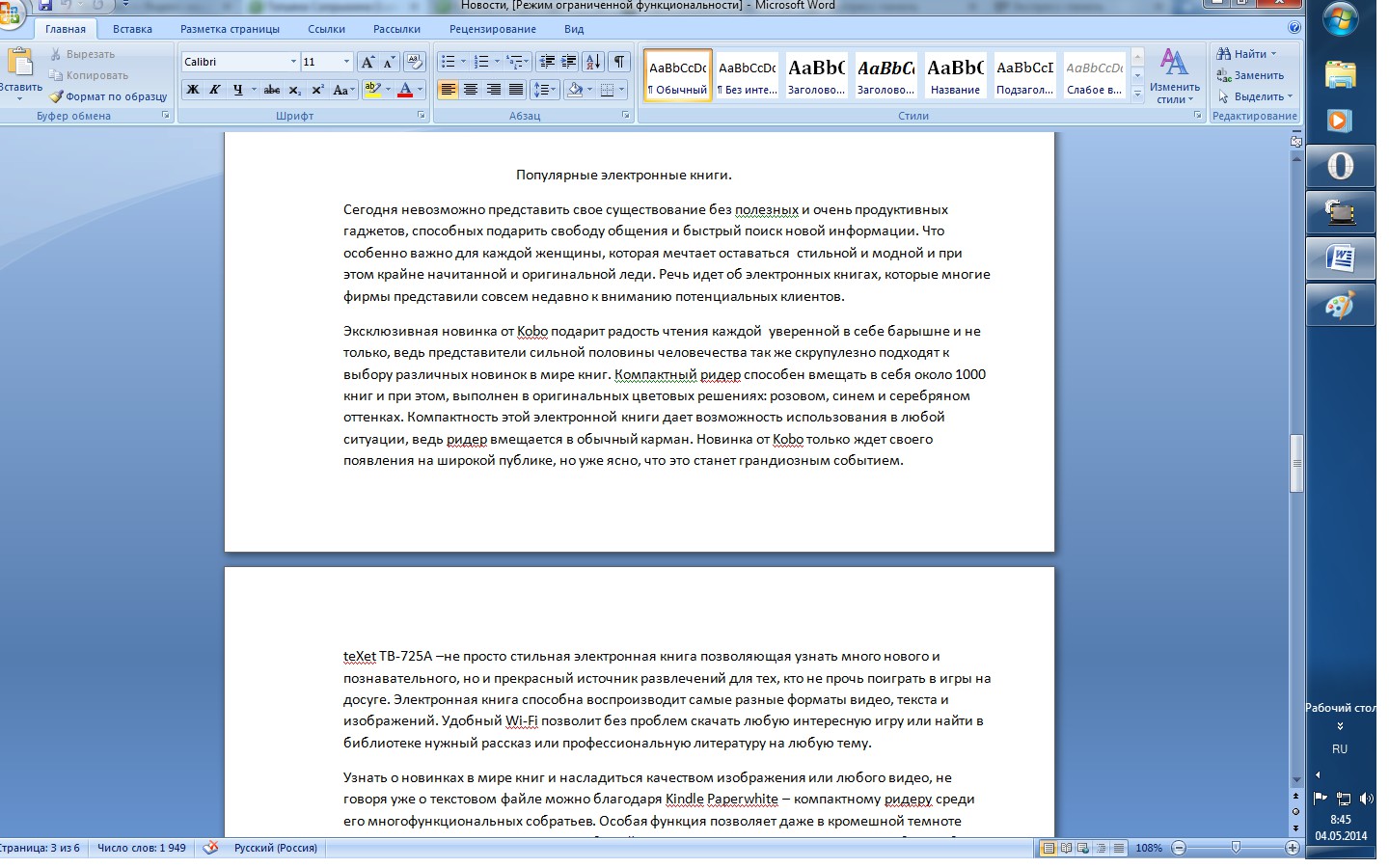Open the font size dropdown showing 11
1389x868 pixels.
347,62
